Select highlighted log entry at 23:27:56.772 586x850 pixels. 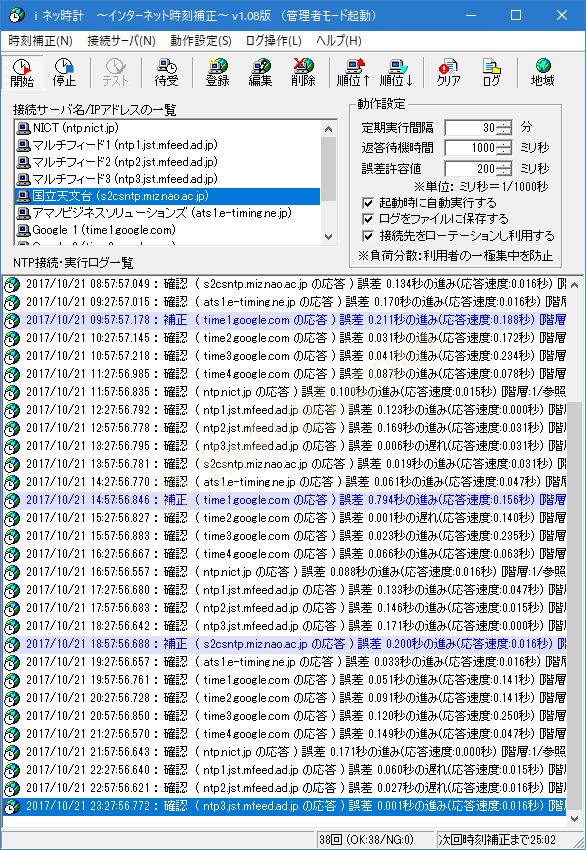click(285, 806)
